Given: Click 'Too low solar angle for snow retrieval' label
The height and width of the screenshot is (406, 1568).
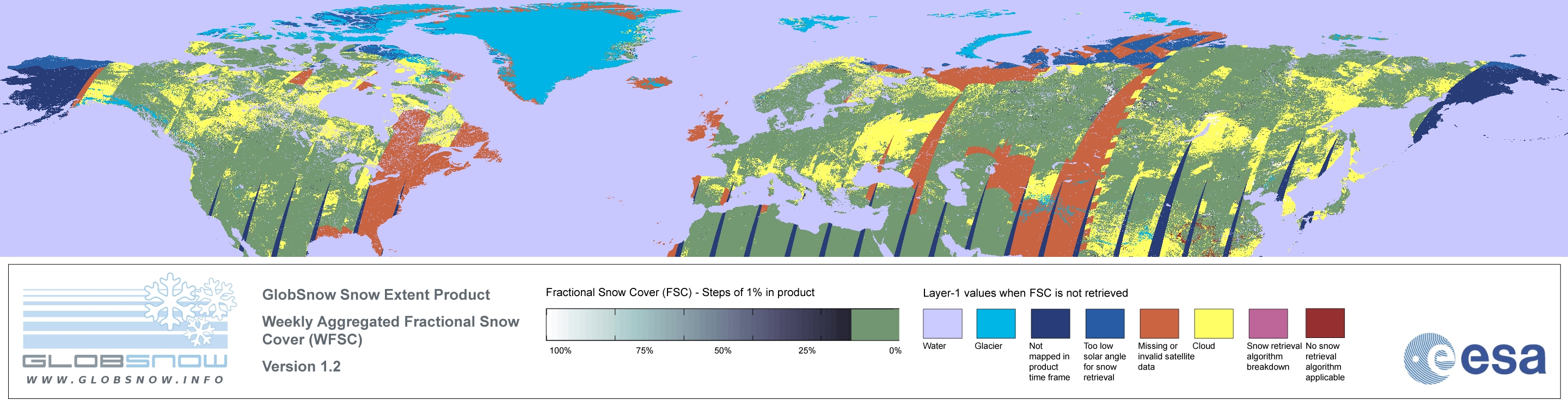Looking at the screenshot, I should (1104, 361).
